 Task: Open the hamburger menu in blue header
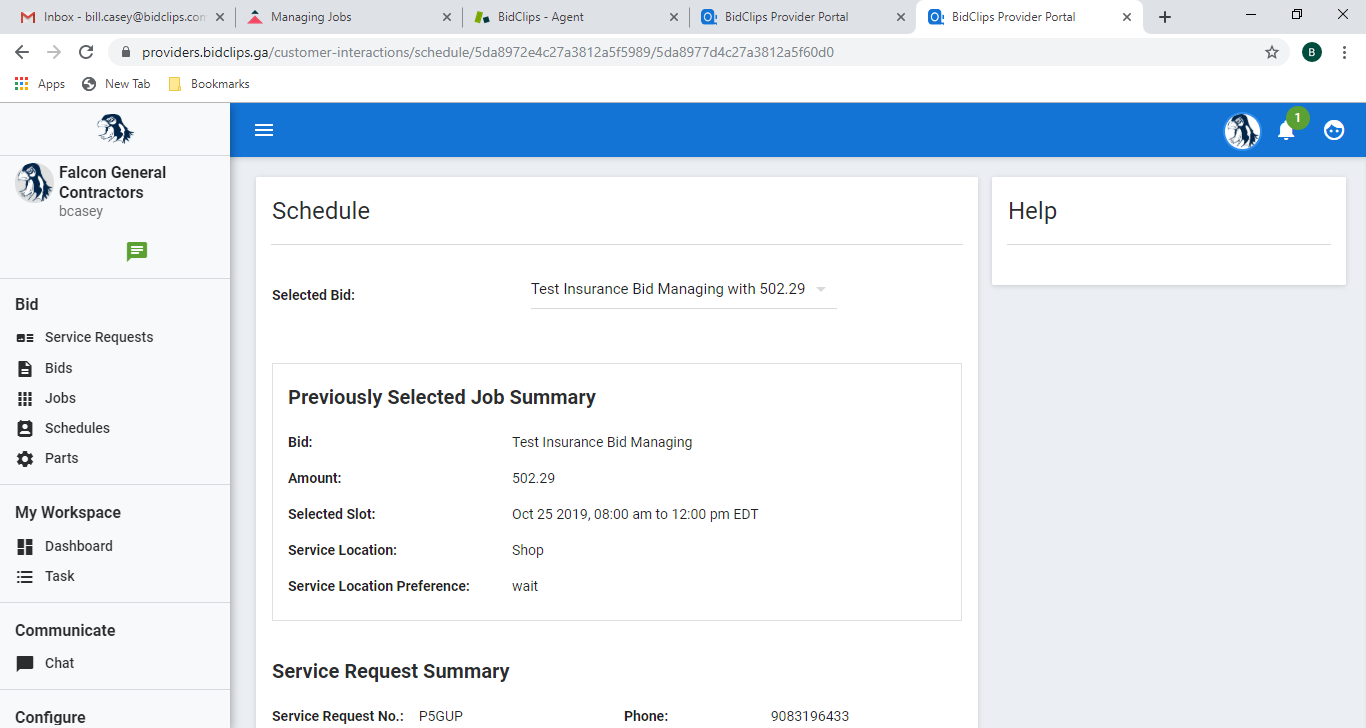click(x=264, y=130)
